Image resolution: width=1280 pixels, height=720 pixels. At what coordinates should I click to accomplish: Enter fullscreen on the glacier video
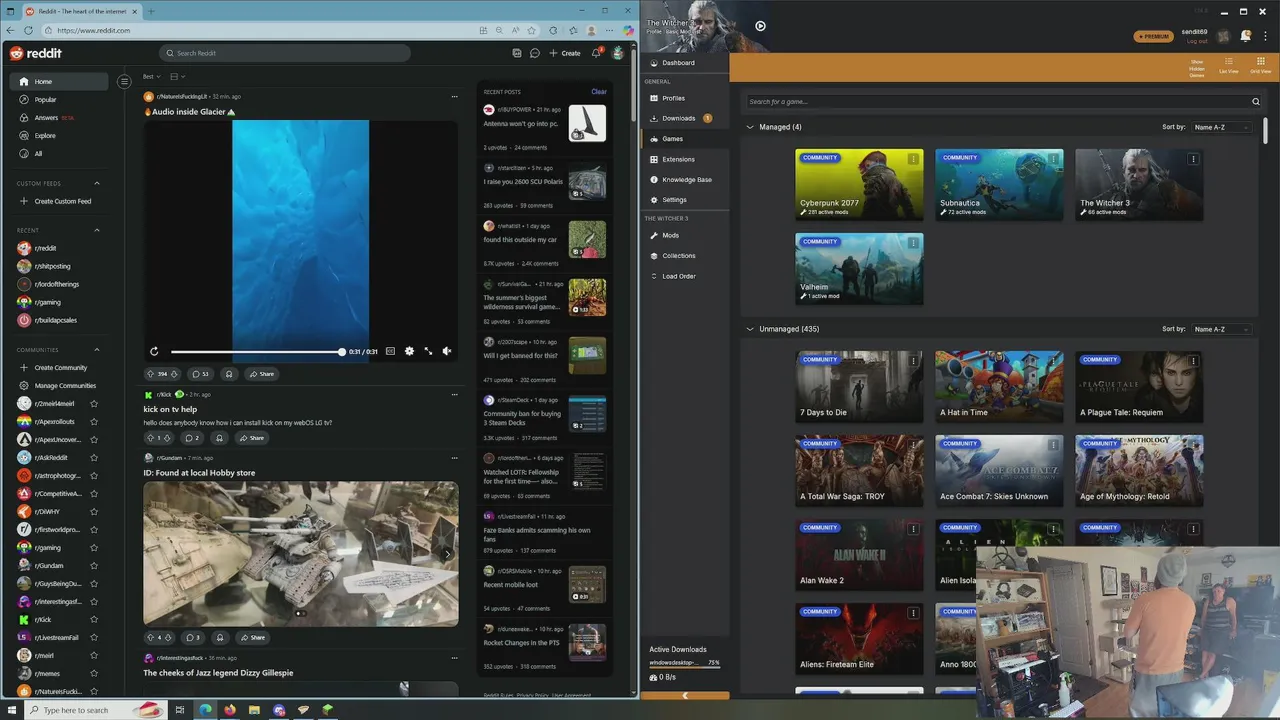(428, 351)
